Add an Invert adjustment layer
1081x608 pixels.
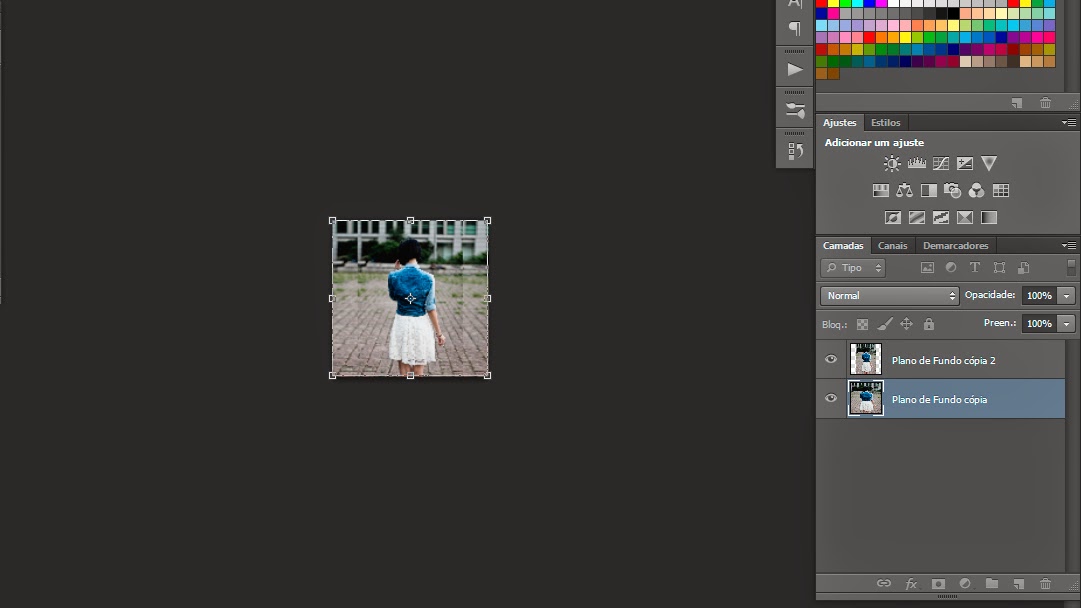892,218
